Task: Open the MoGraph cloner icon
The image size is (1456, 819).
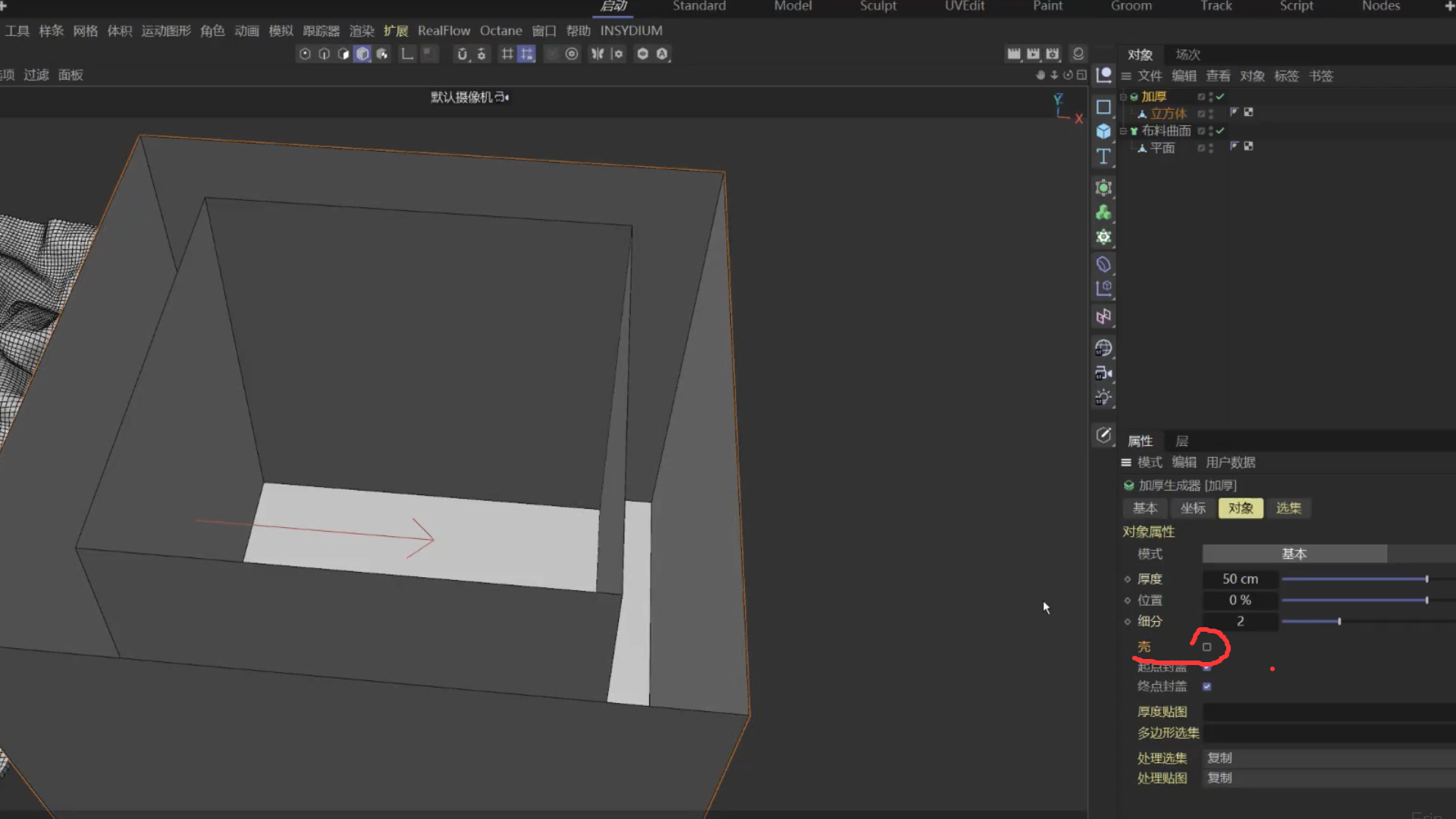Action: [1103, 212]
